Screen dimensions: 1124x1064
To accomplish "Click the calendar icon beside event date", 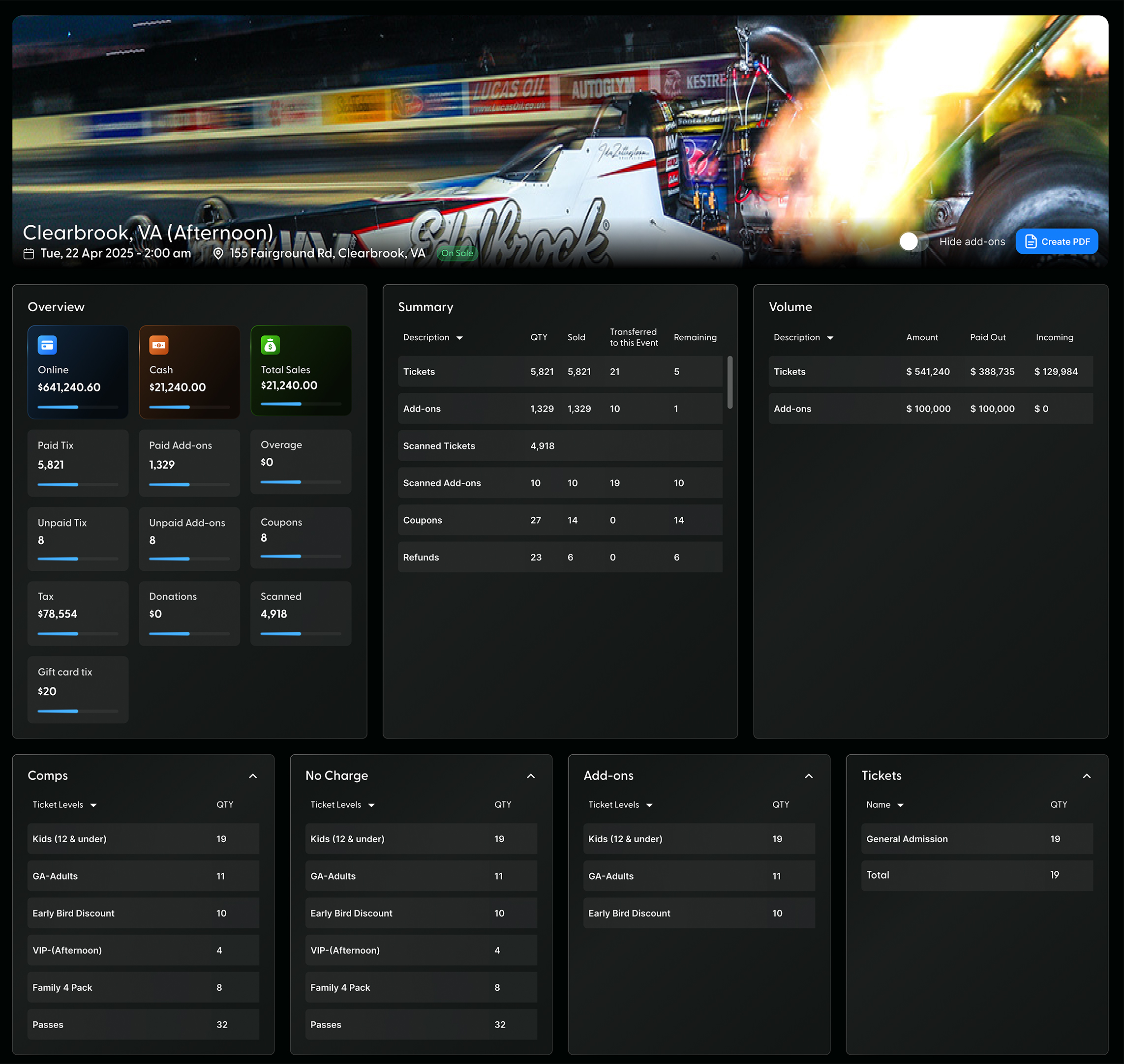I will pyautogui.click(x=29, y=254).
